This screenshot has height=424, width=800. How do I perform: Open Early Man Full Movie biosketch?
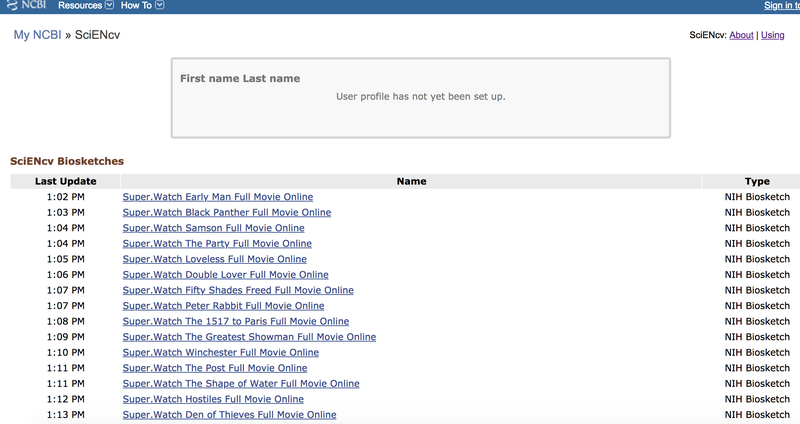[218, 197]
